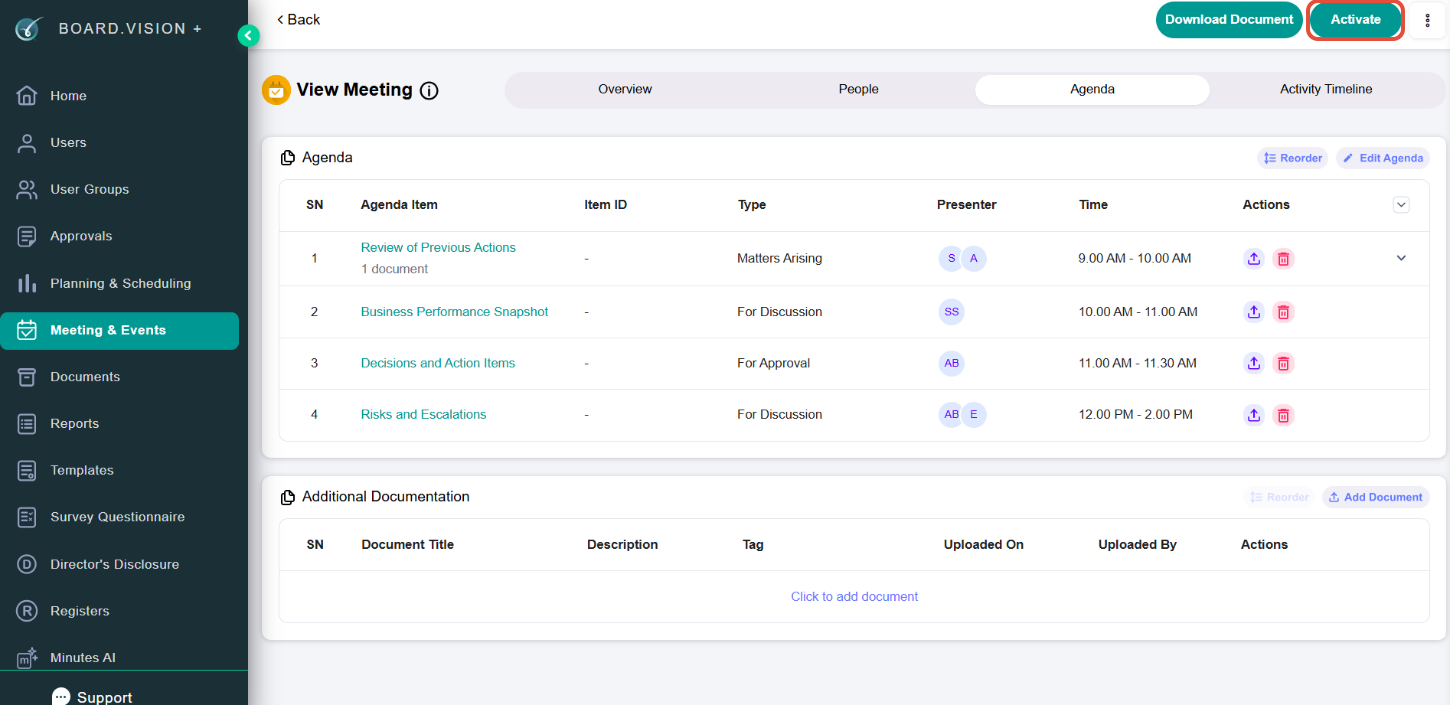Open the Risks and Escalations link
1450x705 pixels.
(x=423, y=415)
